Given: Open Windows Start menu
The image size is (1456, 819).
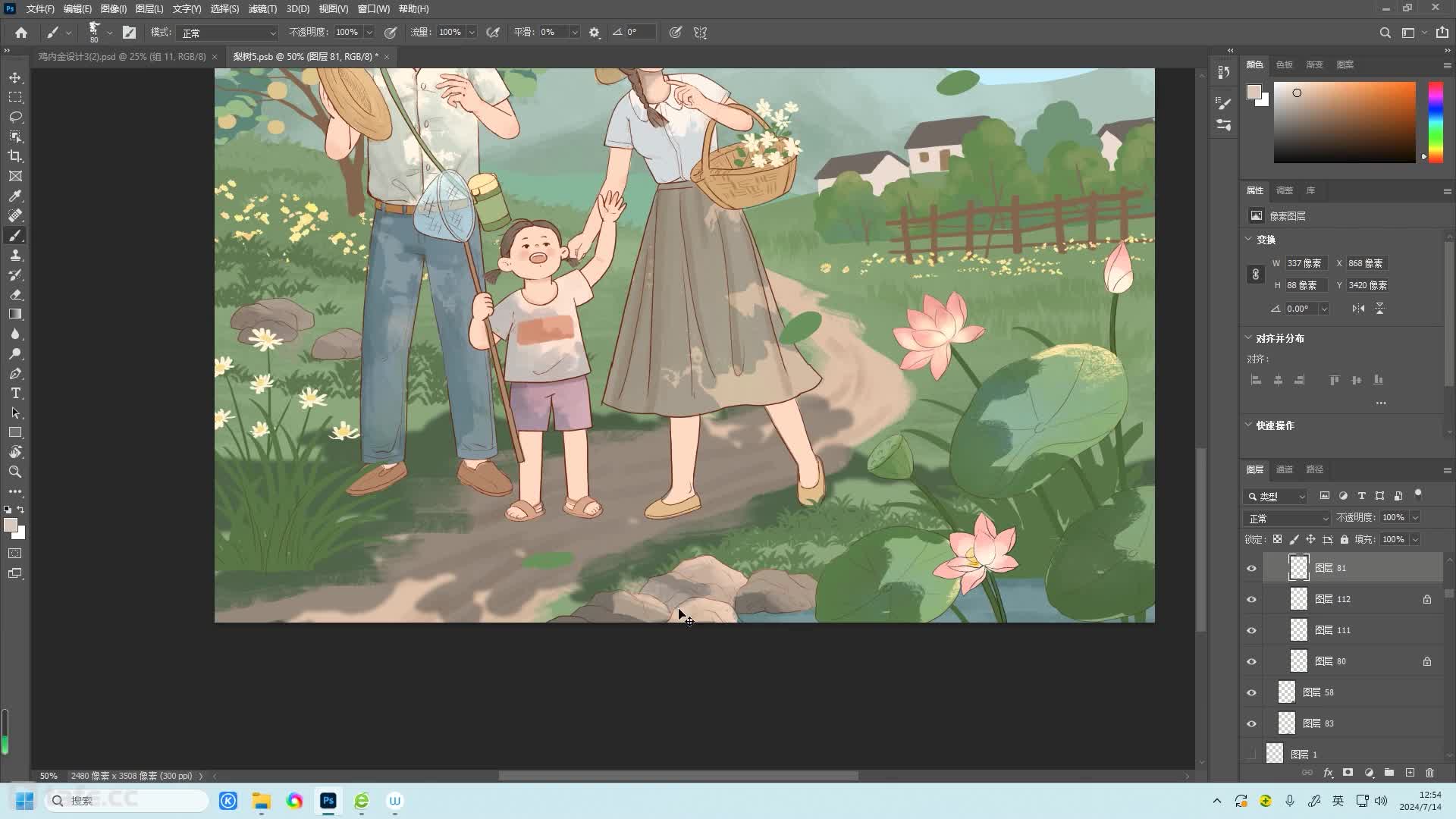Looking at the screenshot, I should (24, 801).
